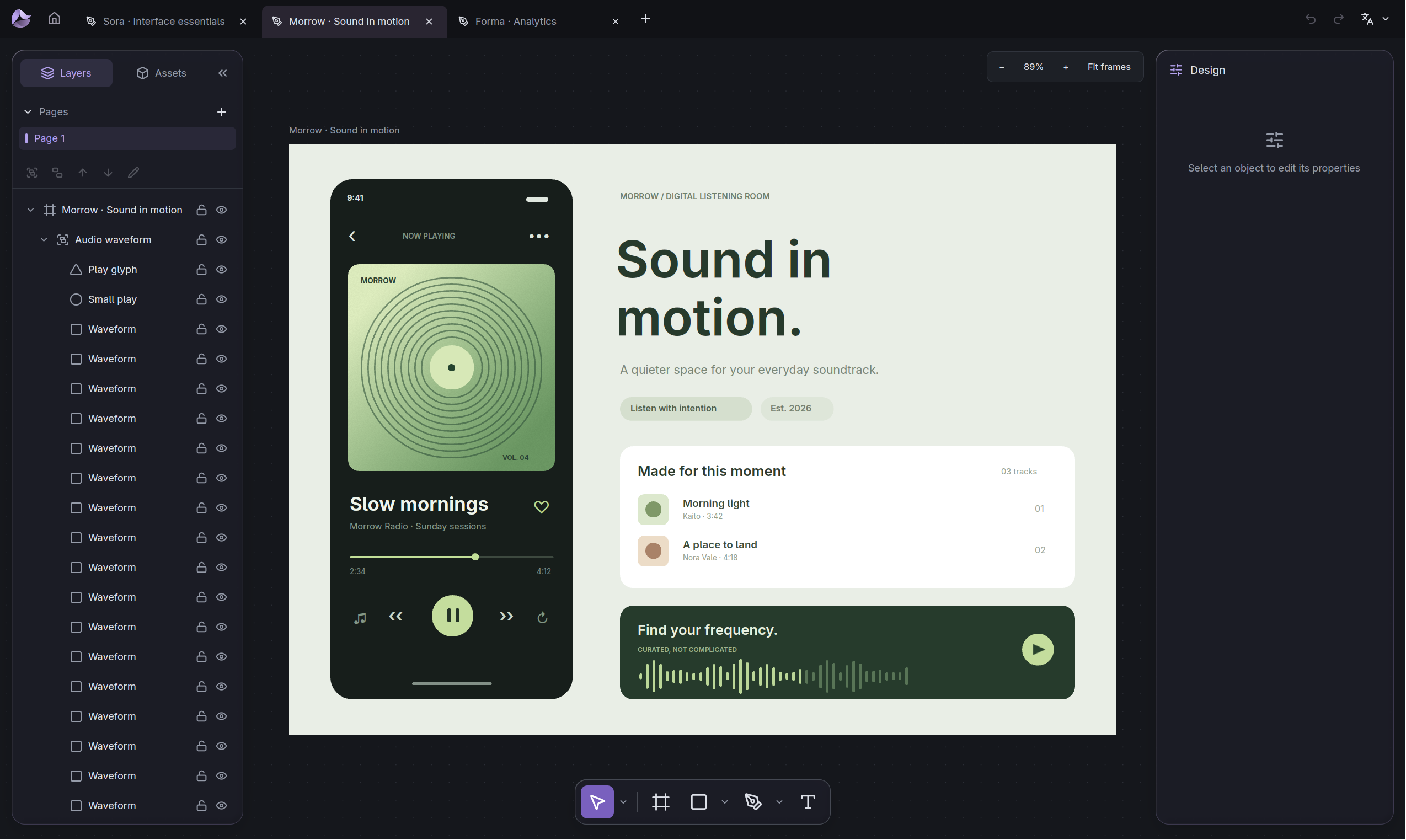This screenshot has width=1406, height=840.
Task: Click the heart icon on Slow mornings
Action: click(541, 507)
